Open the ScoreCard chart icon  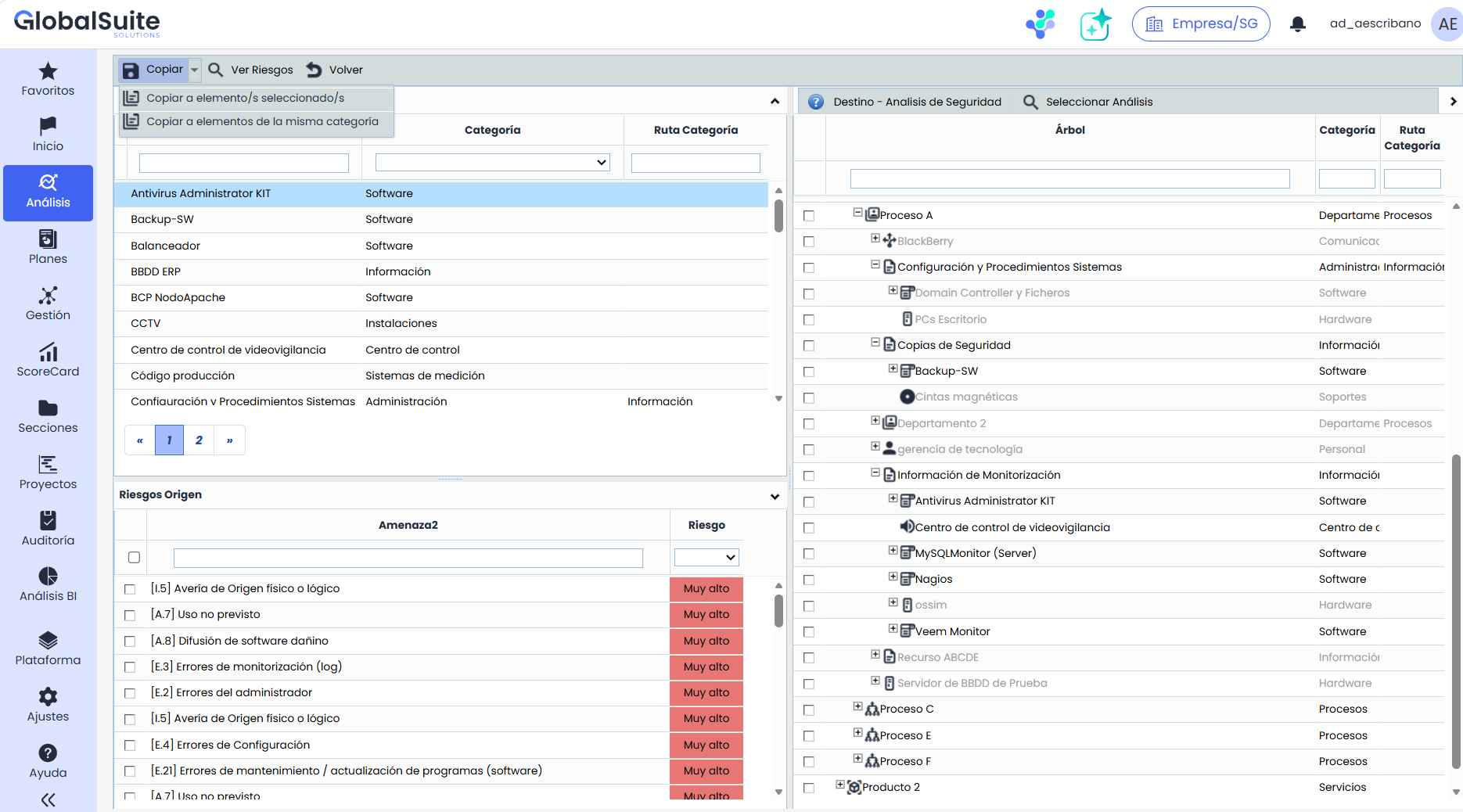[48, 353]
